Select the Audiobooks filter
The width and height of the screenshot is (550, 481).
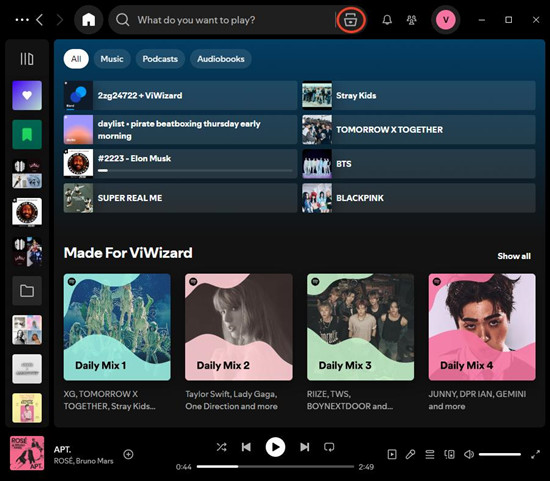(221, 59)
